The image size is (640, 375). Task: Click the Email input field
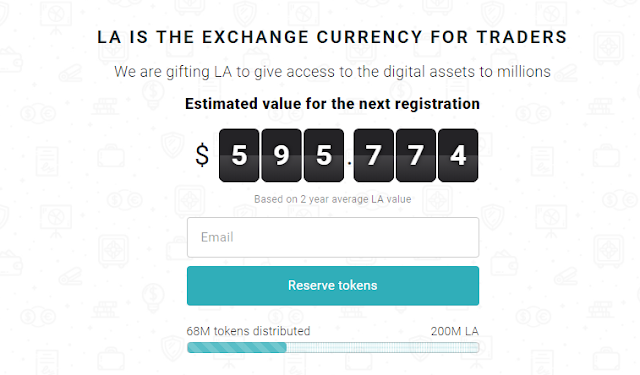[x=333, y=237]
